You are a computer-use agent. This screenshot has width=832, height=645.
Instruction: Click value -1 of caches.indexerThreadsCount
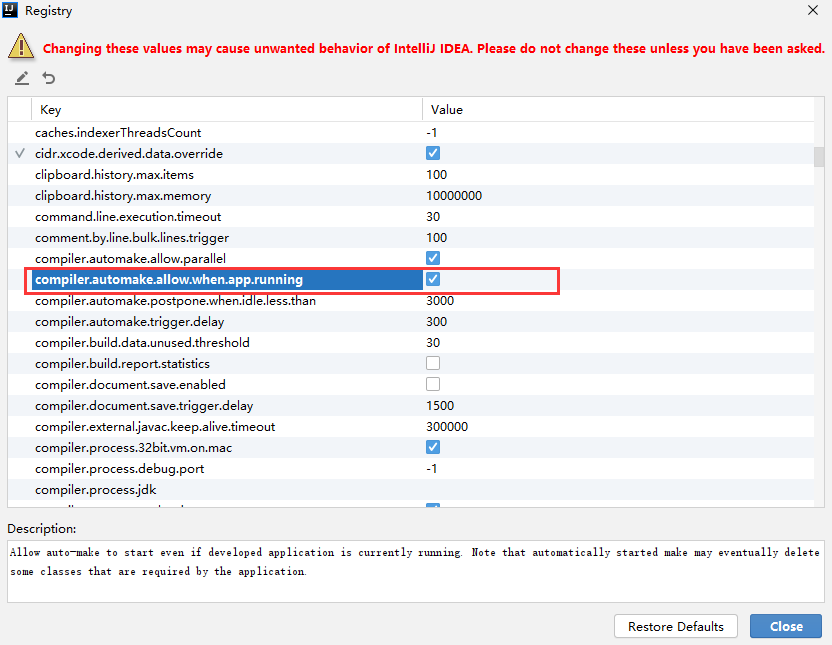(x=431, y=133)
